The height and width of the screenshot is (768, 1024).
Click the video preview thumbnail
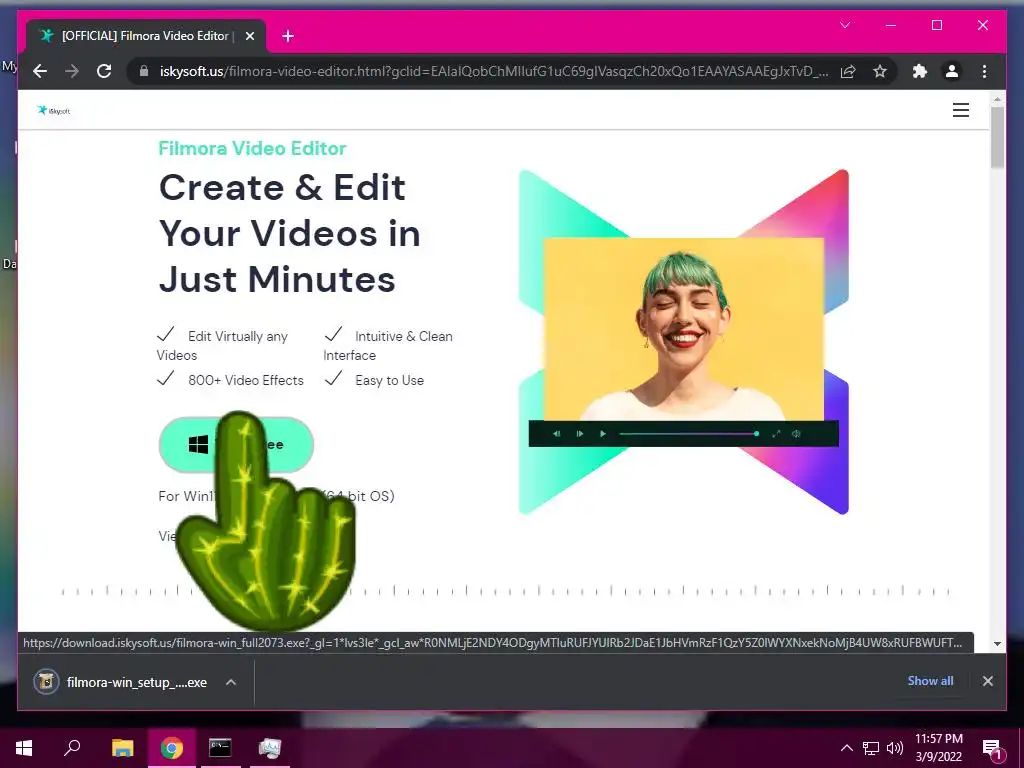684,329
